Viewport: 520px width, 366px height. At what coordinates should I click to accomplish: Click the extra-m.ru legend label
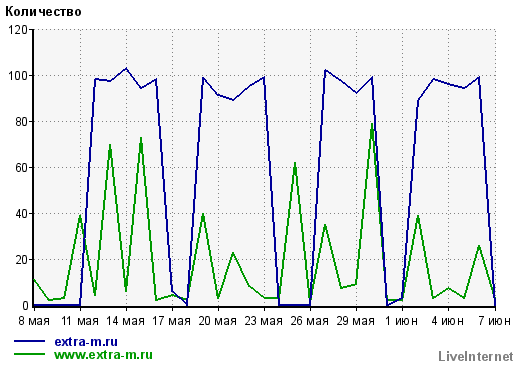86,342
